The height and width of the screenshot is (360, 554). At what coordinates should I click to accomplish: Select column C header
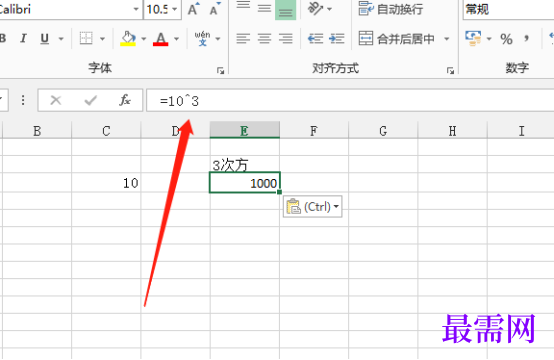106,131
